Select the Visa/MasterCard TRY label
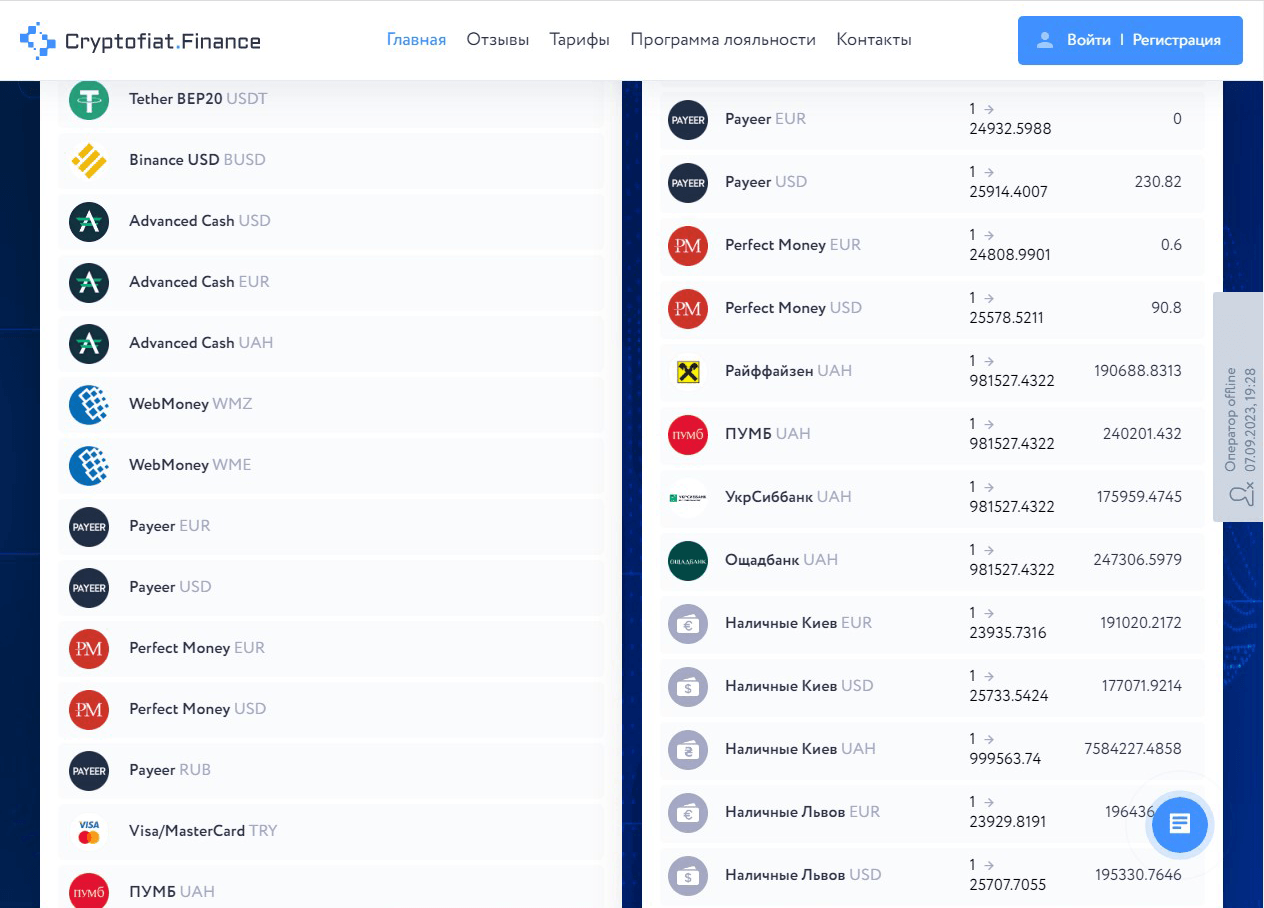Screen dimensions: 1264x908 click(x=203, y=831)
